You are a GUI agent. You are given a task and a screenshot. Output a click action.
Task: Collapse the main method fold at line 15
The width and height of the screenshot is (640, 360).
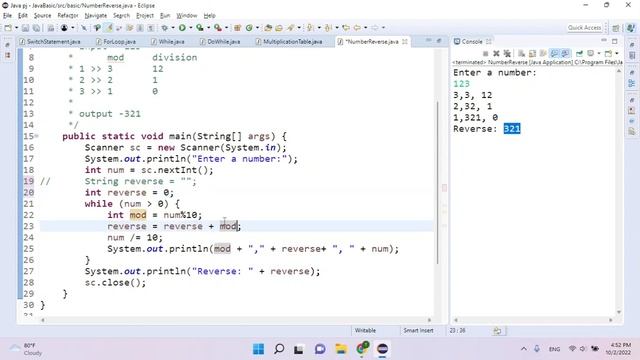37,136
